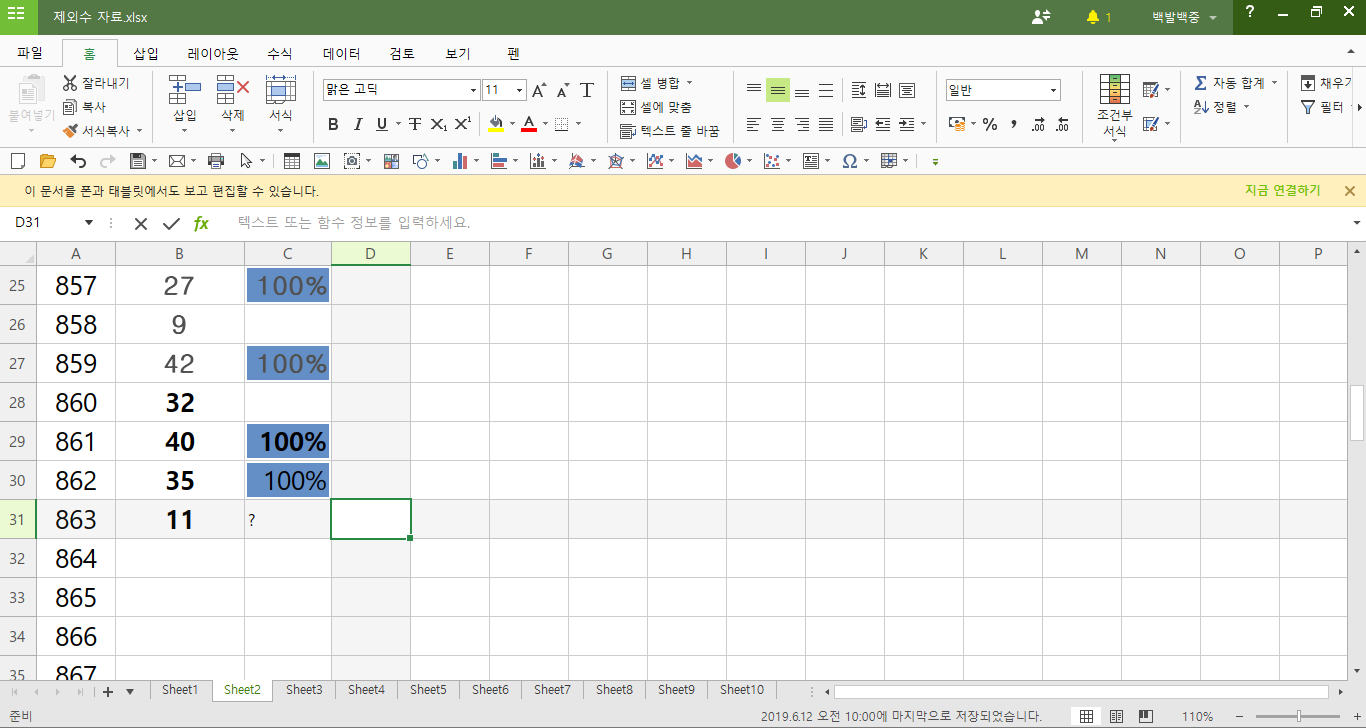Toggle bold formatting
This screenshot has height=728, width=1366.
tap(333, 124)
